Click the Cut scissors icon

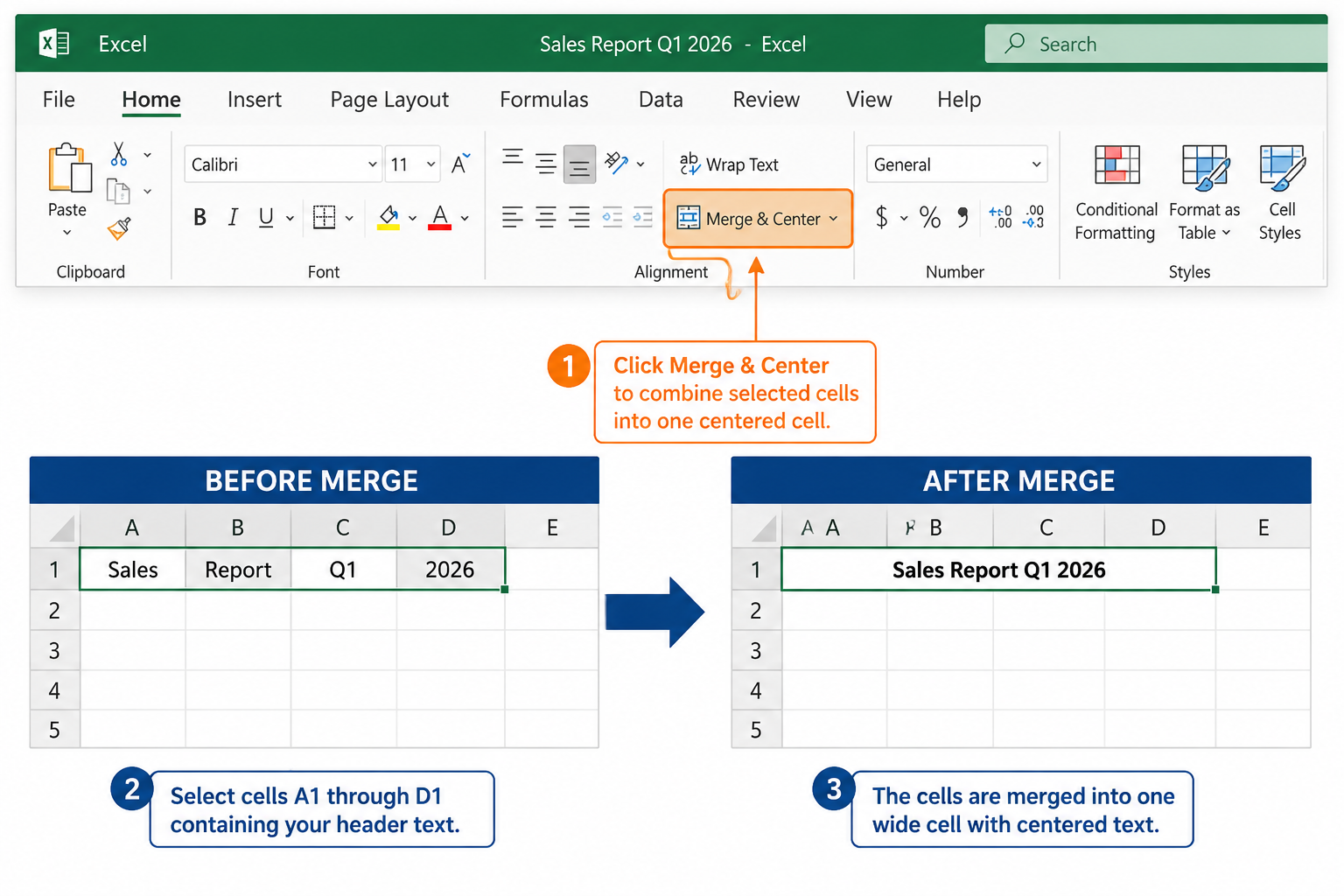coord(119,155)
